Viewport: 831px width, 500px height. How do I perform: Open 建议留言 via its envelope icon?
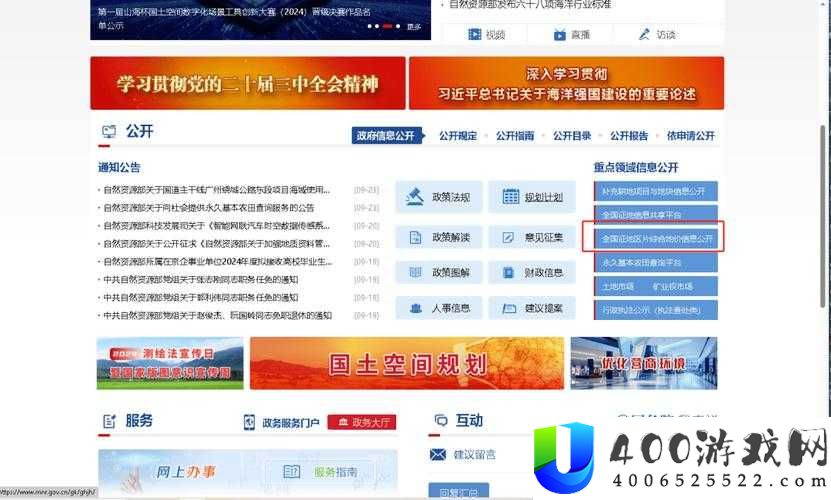point(438,454)
